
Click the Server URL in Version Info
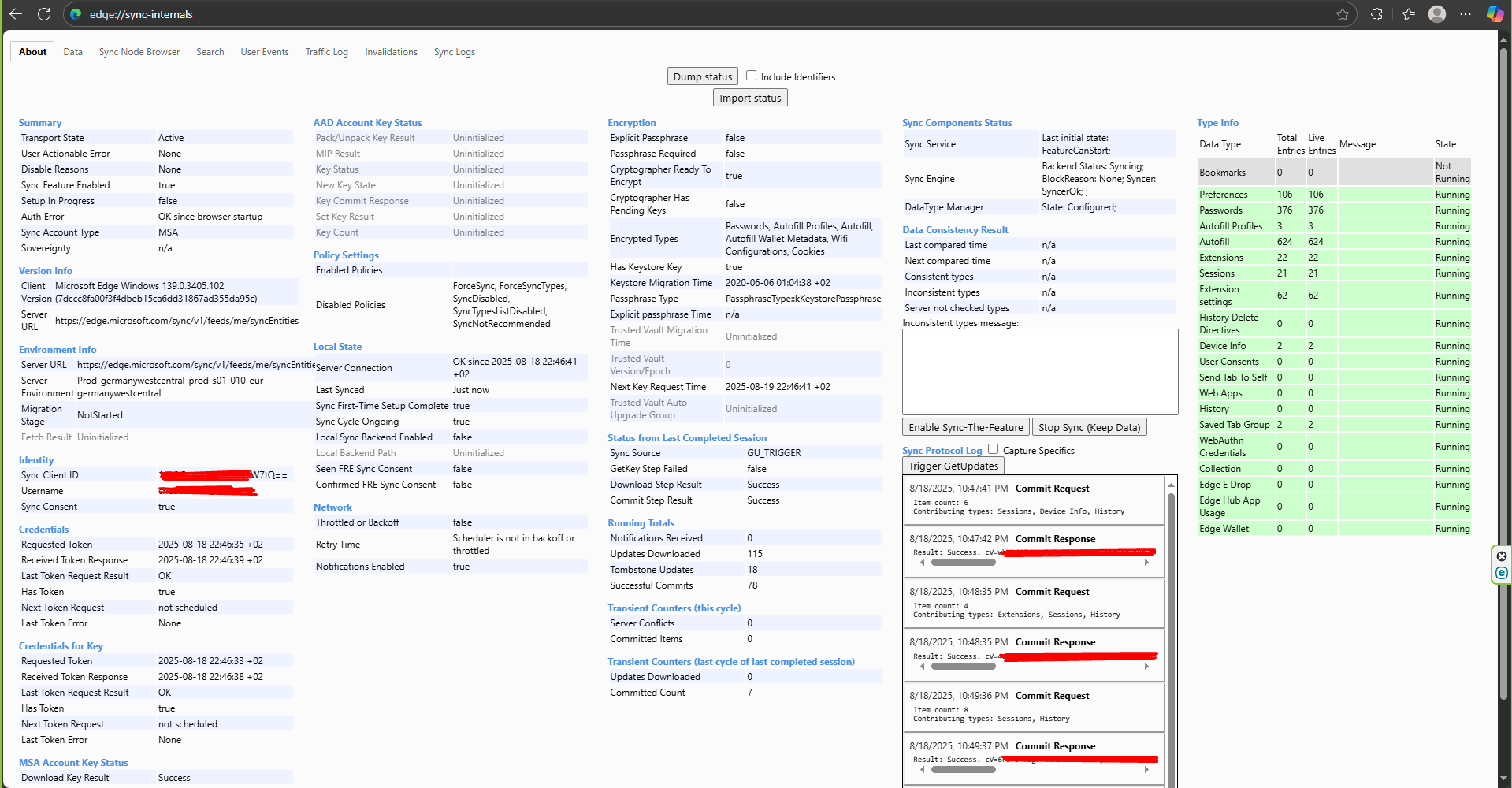tap(176, 321)
